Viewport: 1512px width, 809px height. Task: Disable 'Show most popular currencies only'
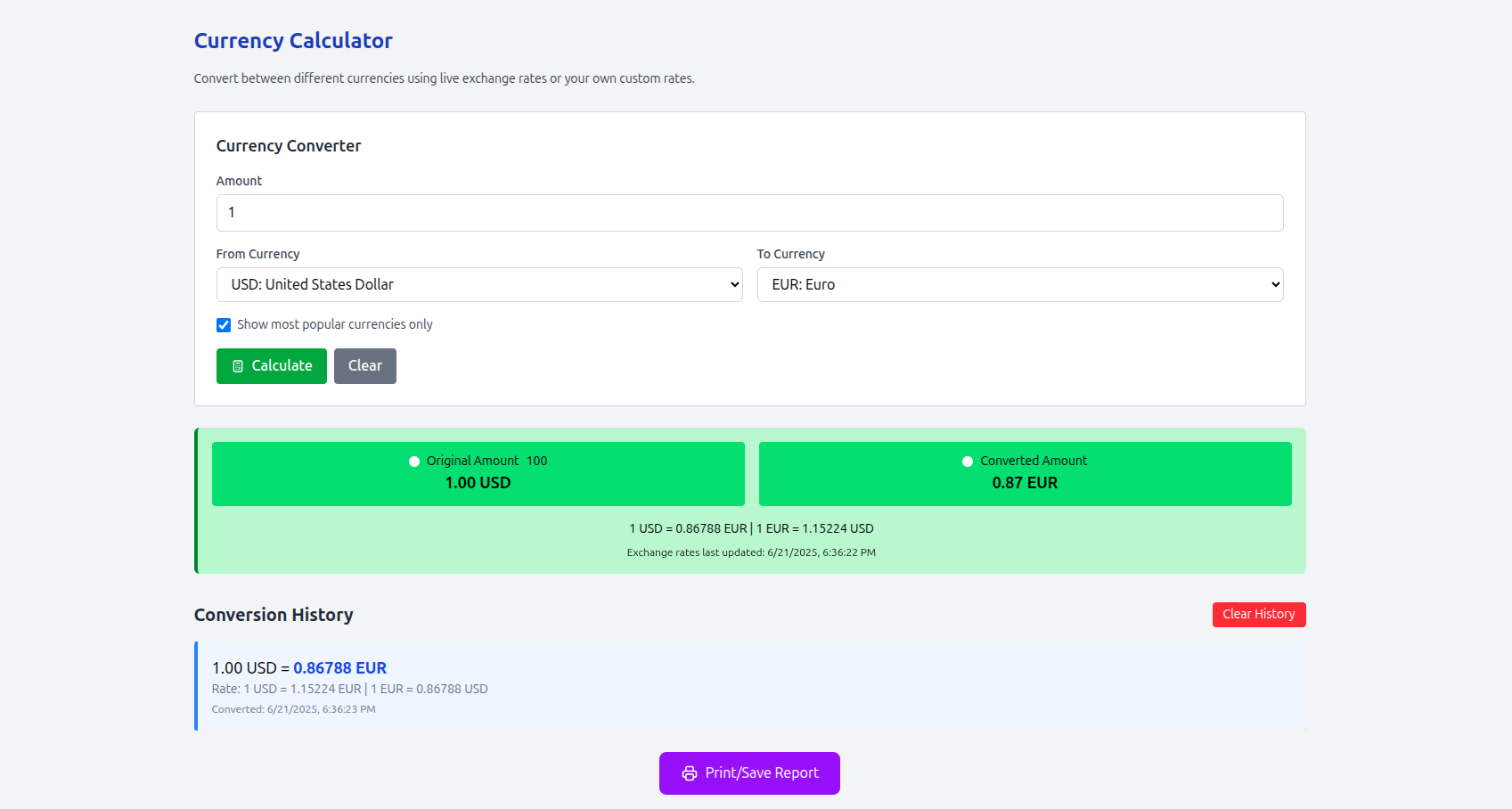click(x=224, y=324)
